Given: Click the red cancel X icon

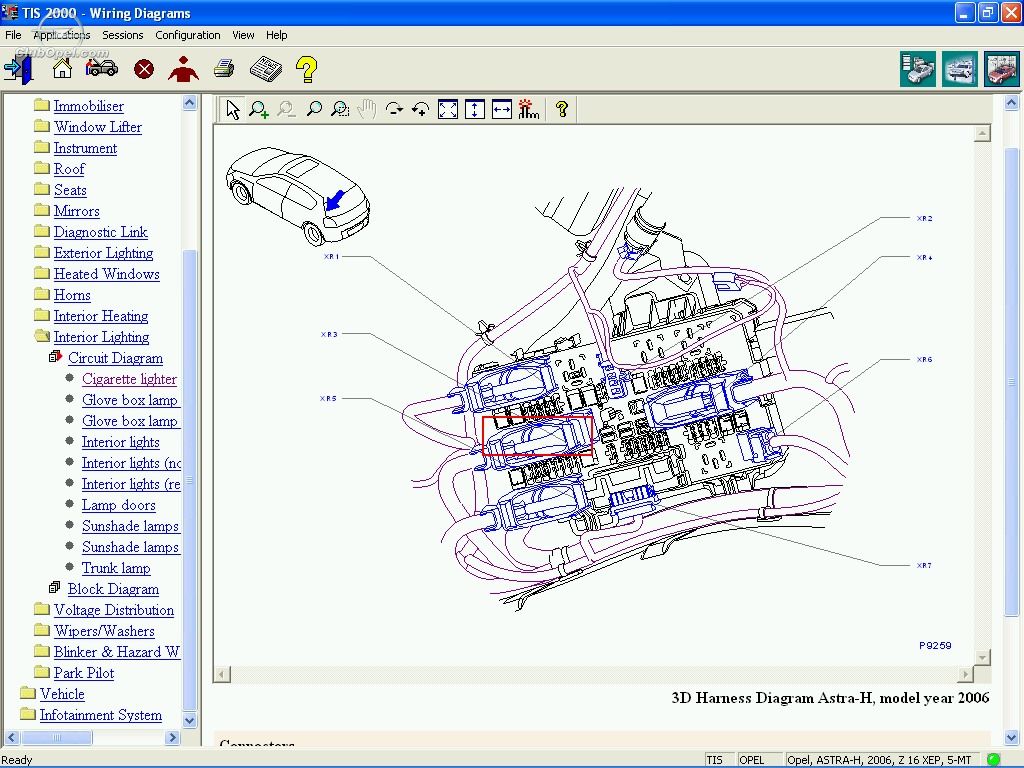Looking at the screenshot, I should pyautogui.click(x=144, y=69).
